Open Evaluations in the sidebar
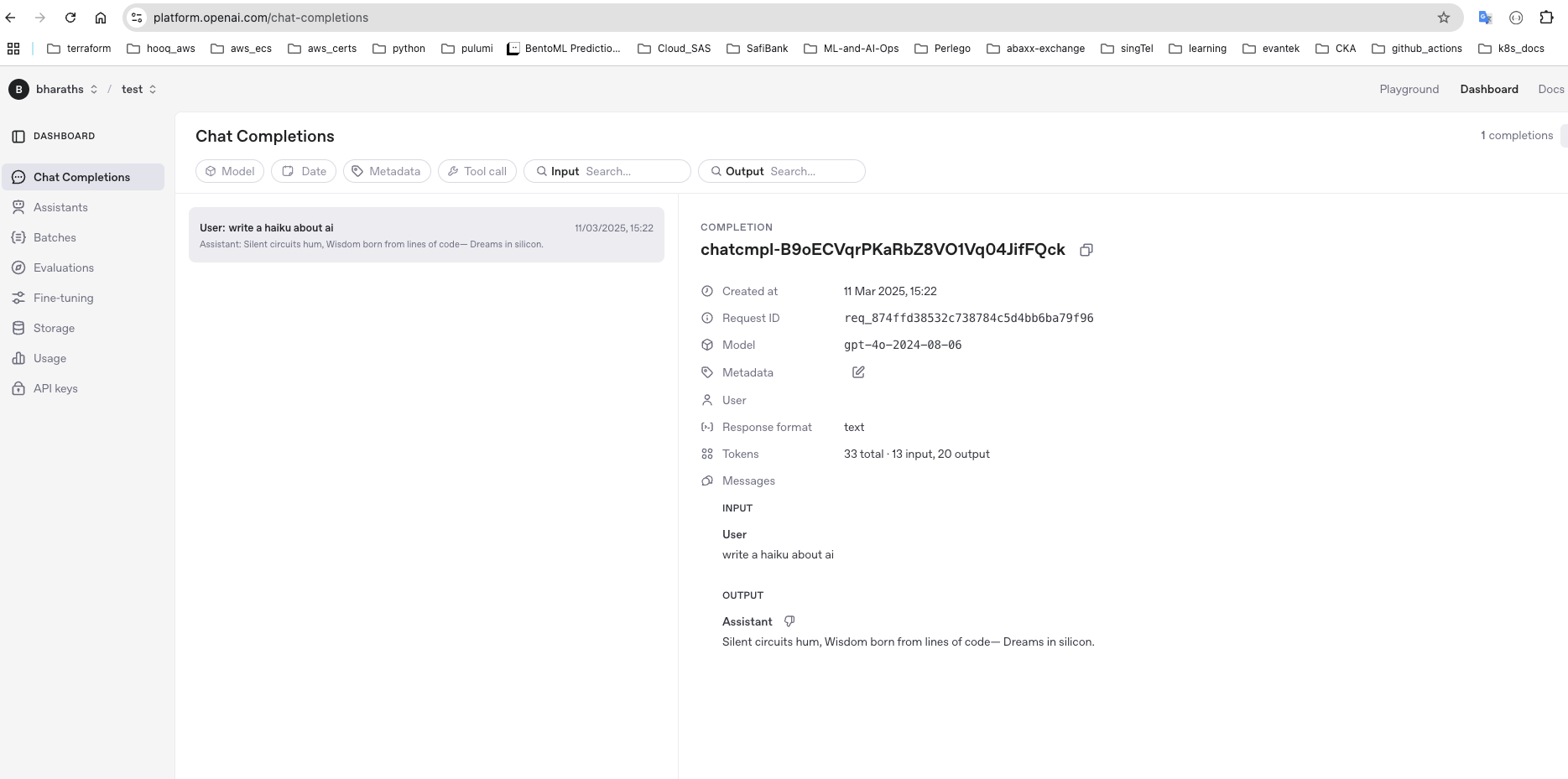The image size is (1568, 779). (x=83, y=267)
